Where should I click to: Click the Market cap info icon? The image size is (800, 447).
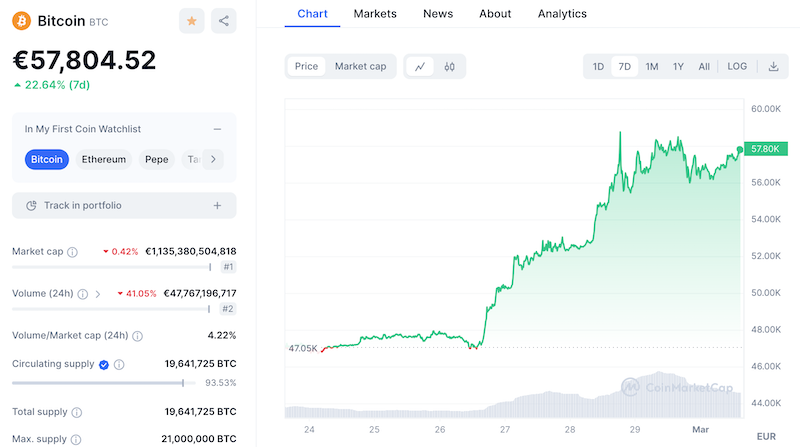pyautogui.click(x=73, y=252)
